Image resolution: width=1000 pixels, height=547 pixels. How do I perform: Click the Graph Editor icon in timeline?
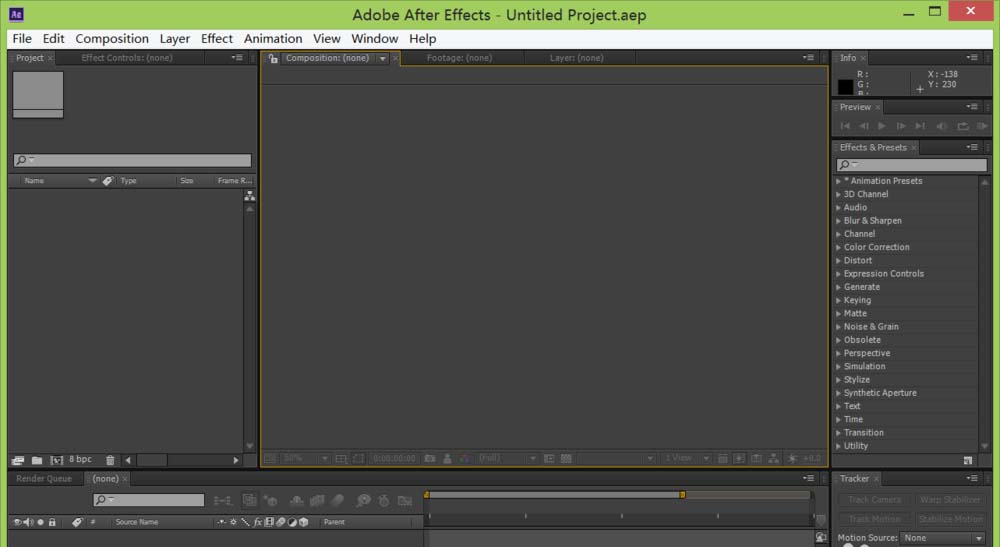(405, 501)
